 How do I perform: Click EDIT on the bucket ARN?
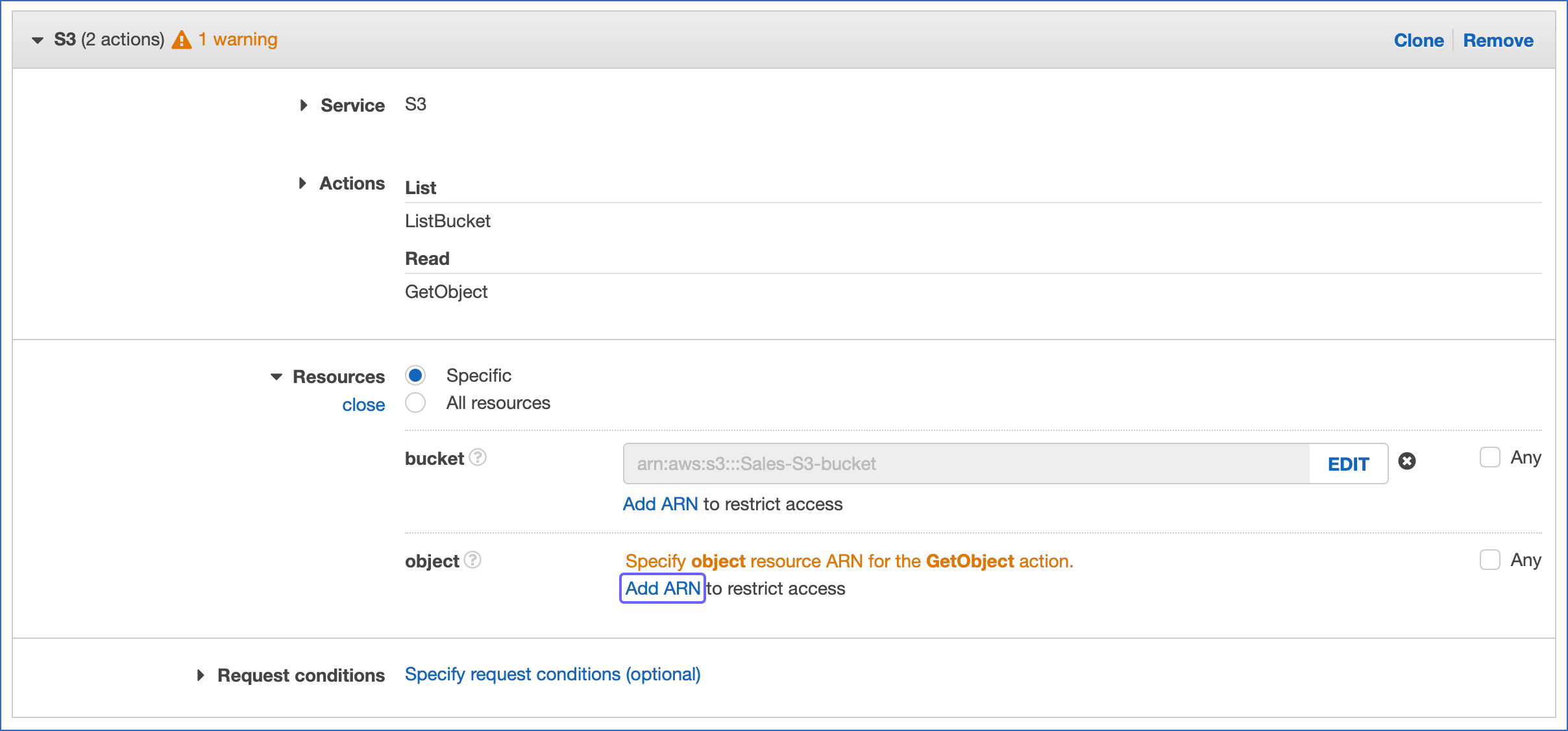pos(1348,464)
